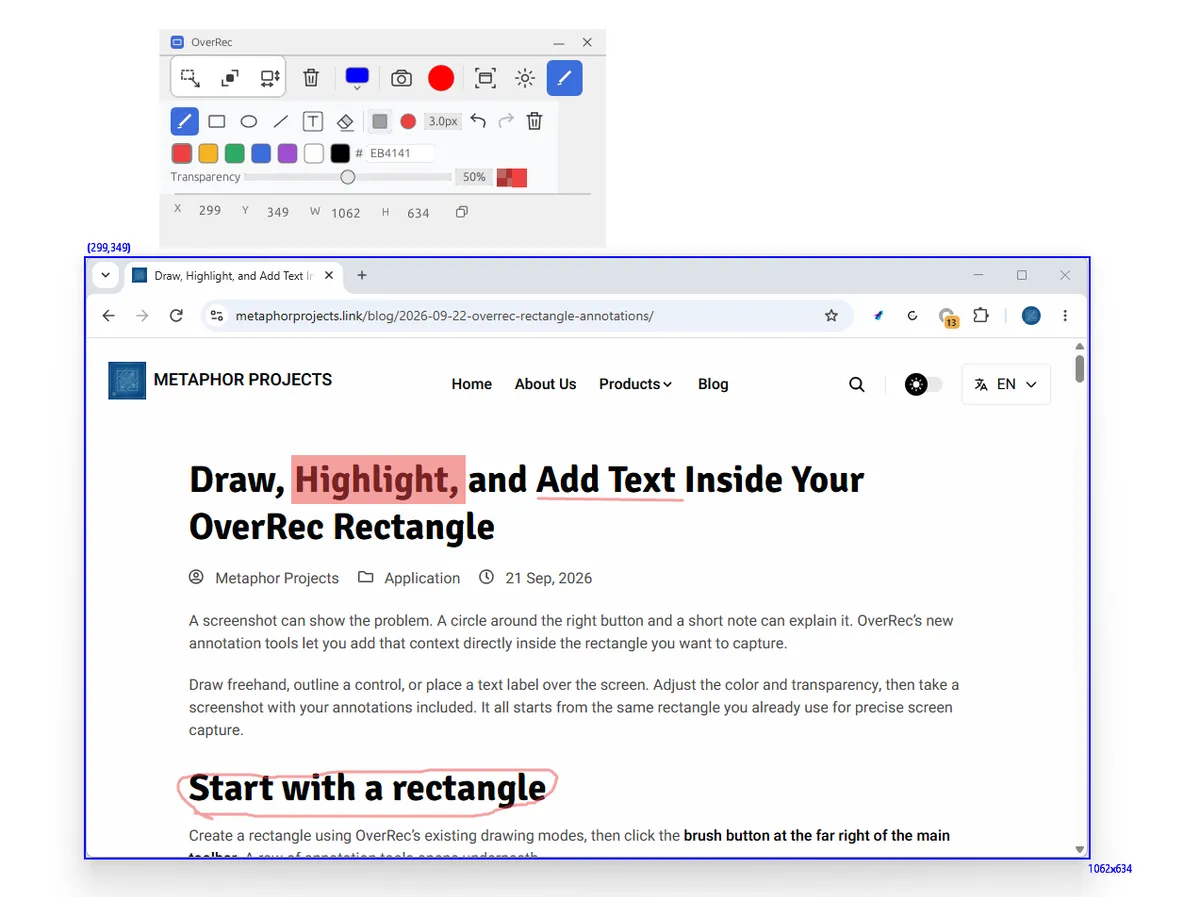
Task: Click the H height value 634
Action: tap(418, 213)
